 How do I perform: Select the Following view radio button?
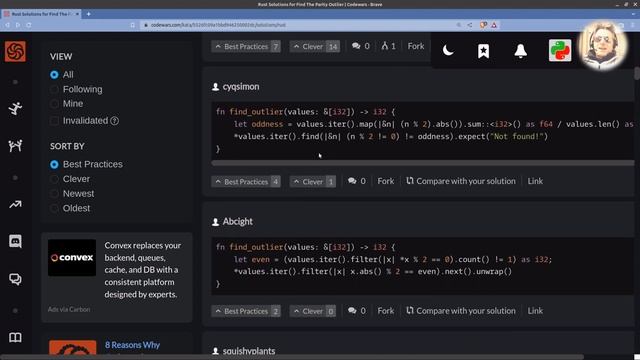(54, 89)
